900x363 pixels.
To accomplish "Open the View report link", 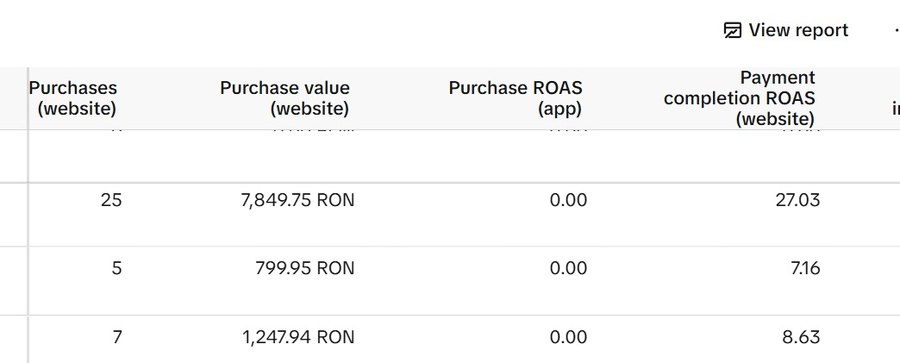I will 786,30.
